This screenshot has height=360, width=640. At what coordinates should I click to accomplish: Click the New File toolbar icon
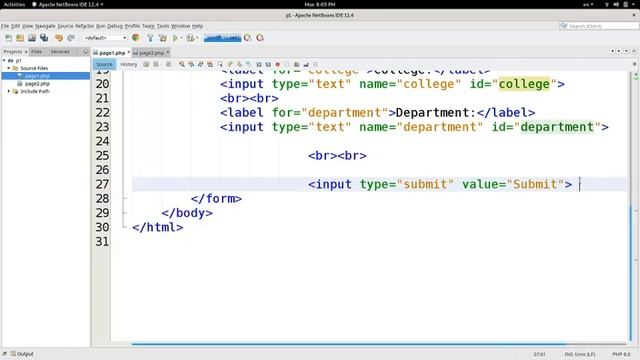[9, 38]
